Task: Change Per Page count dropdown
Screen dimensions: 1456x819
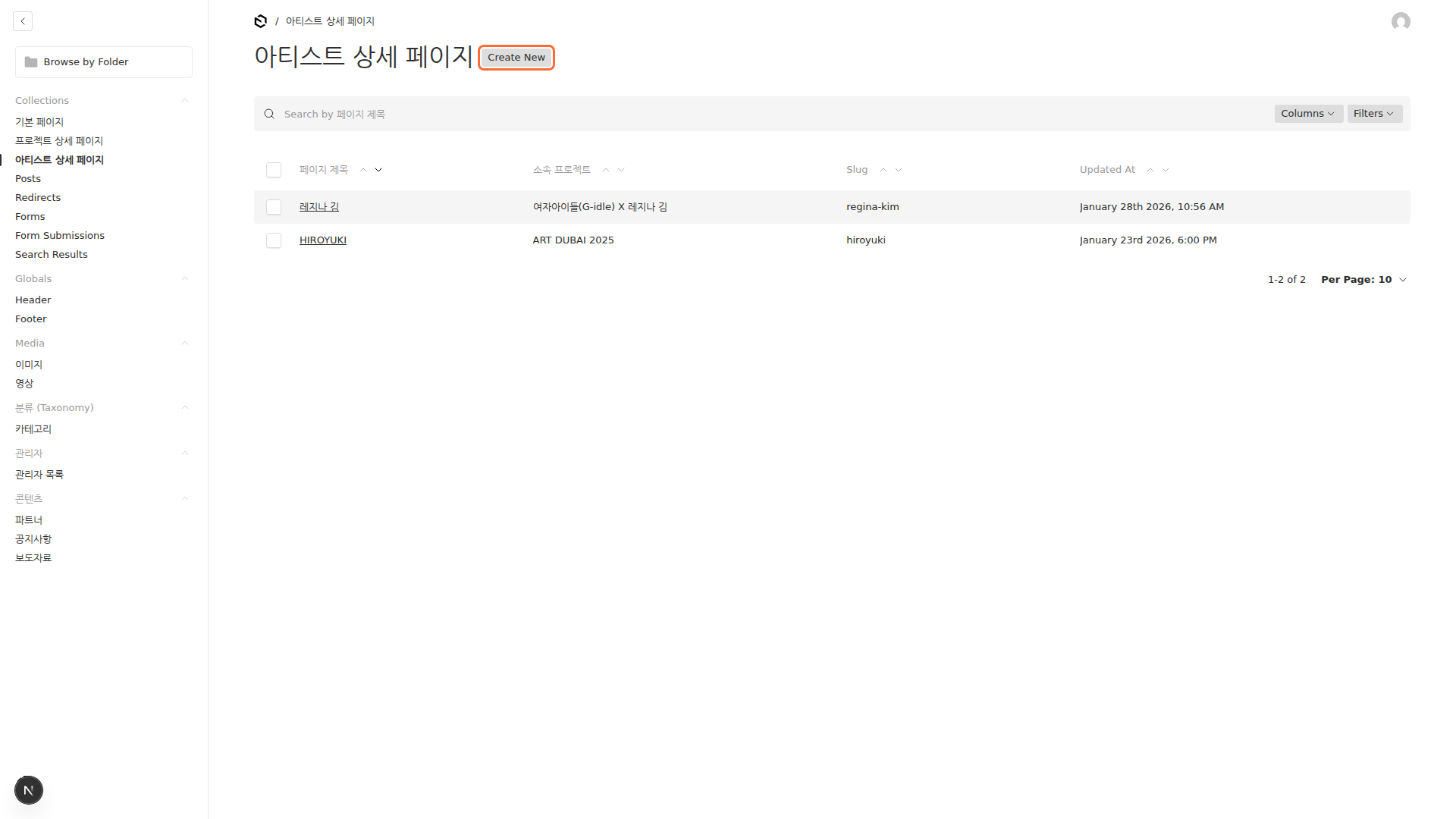Action: point(1363,280)
